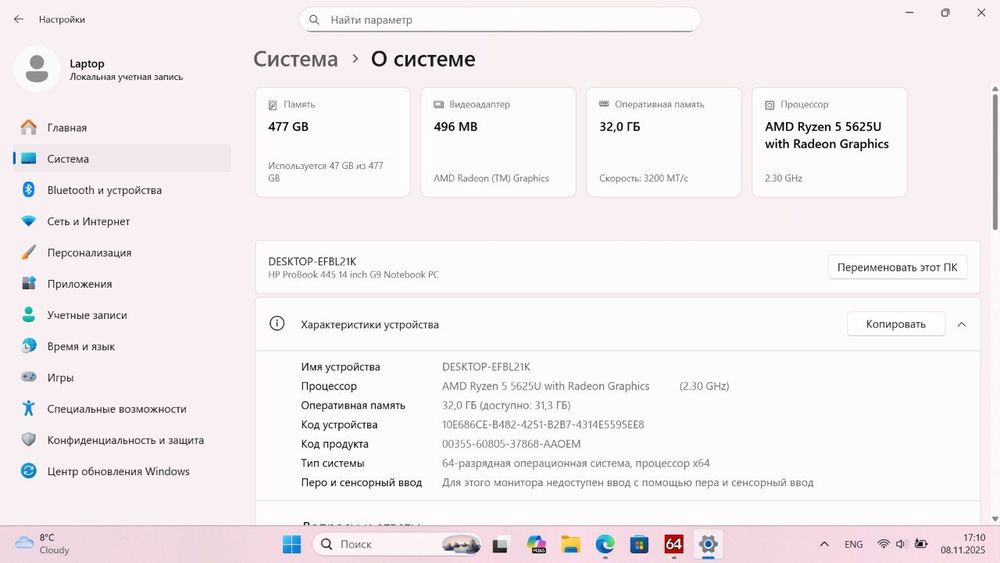Click the Персонализация brush icon
Screen dimensions: 1000x563
click(29, 252)
